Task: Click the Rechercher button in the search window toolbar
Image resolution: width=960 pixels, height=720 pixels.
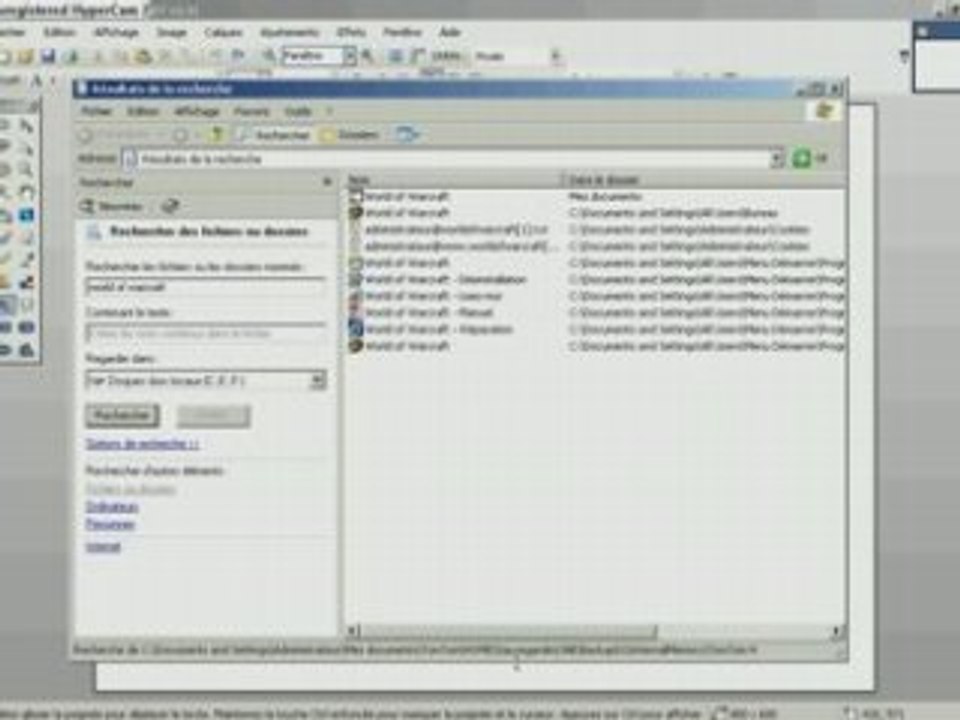Action: [273, 135]
